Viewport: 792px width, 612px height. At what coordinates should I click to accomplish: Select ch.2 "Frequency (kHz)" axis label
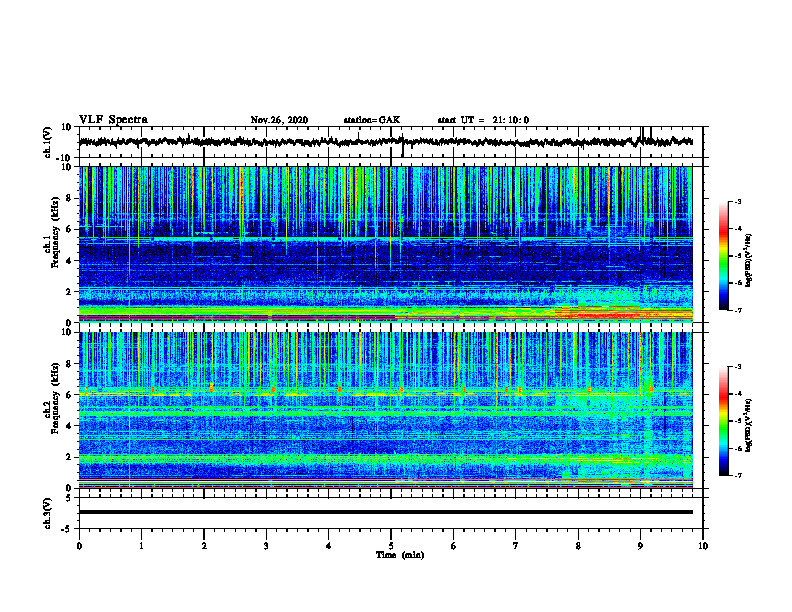[55, 398]
